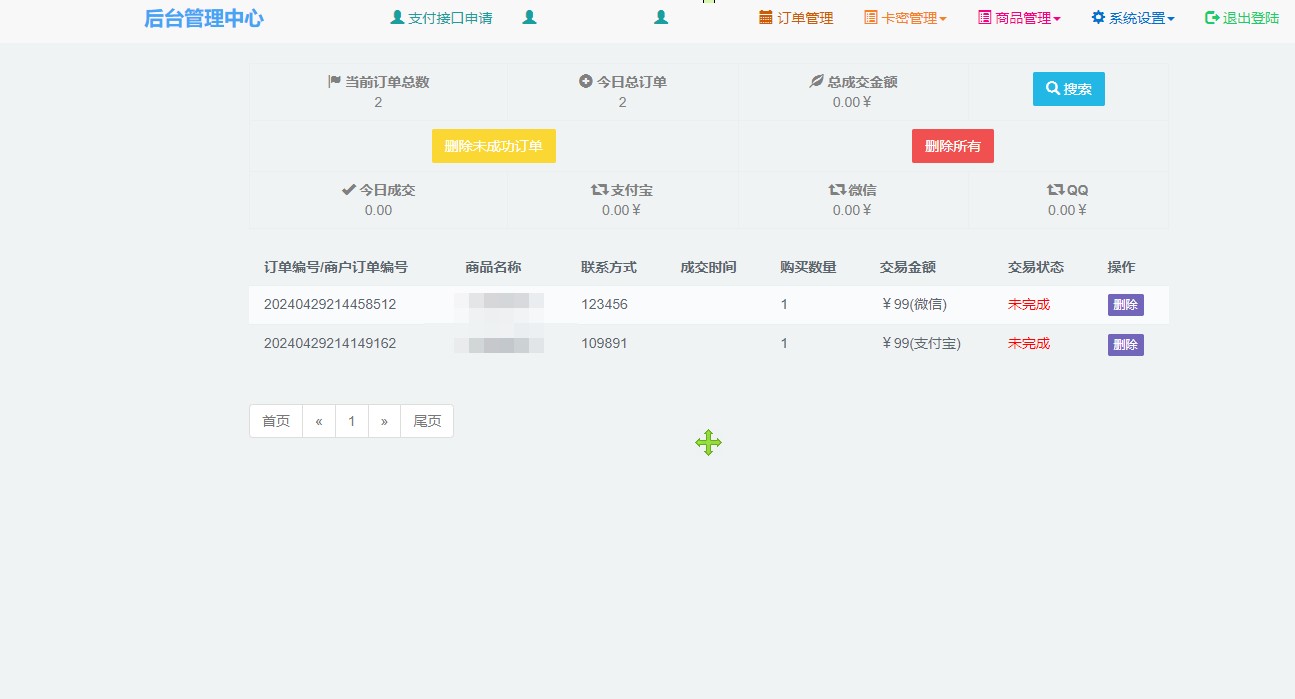Go to 尾页 last page
The image size is (1295, 699).
427,421
